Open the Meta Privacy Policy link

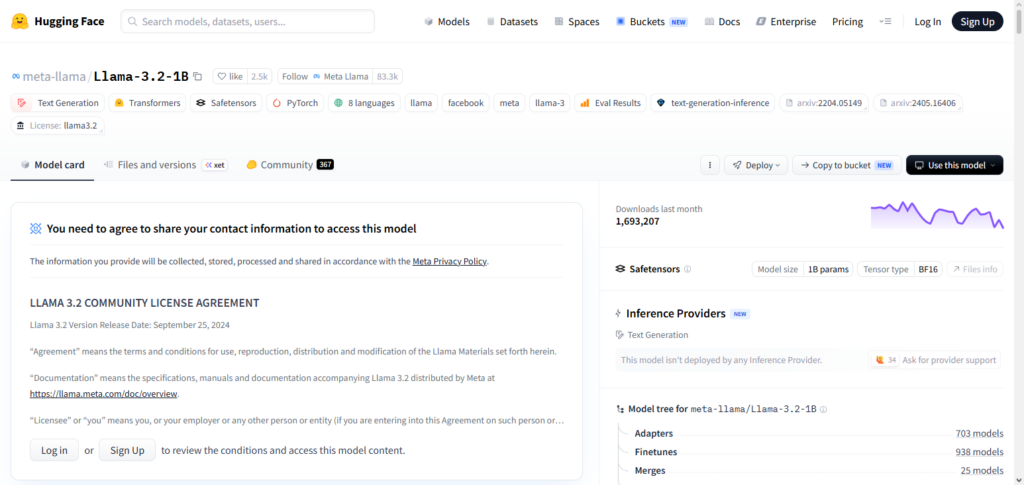tap(449, 261)
